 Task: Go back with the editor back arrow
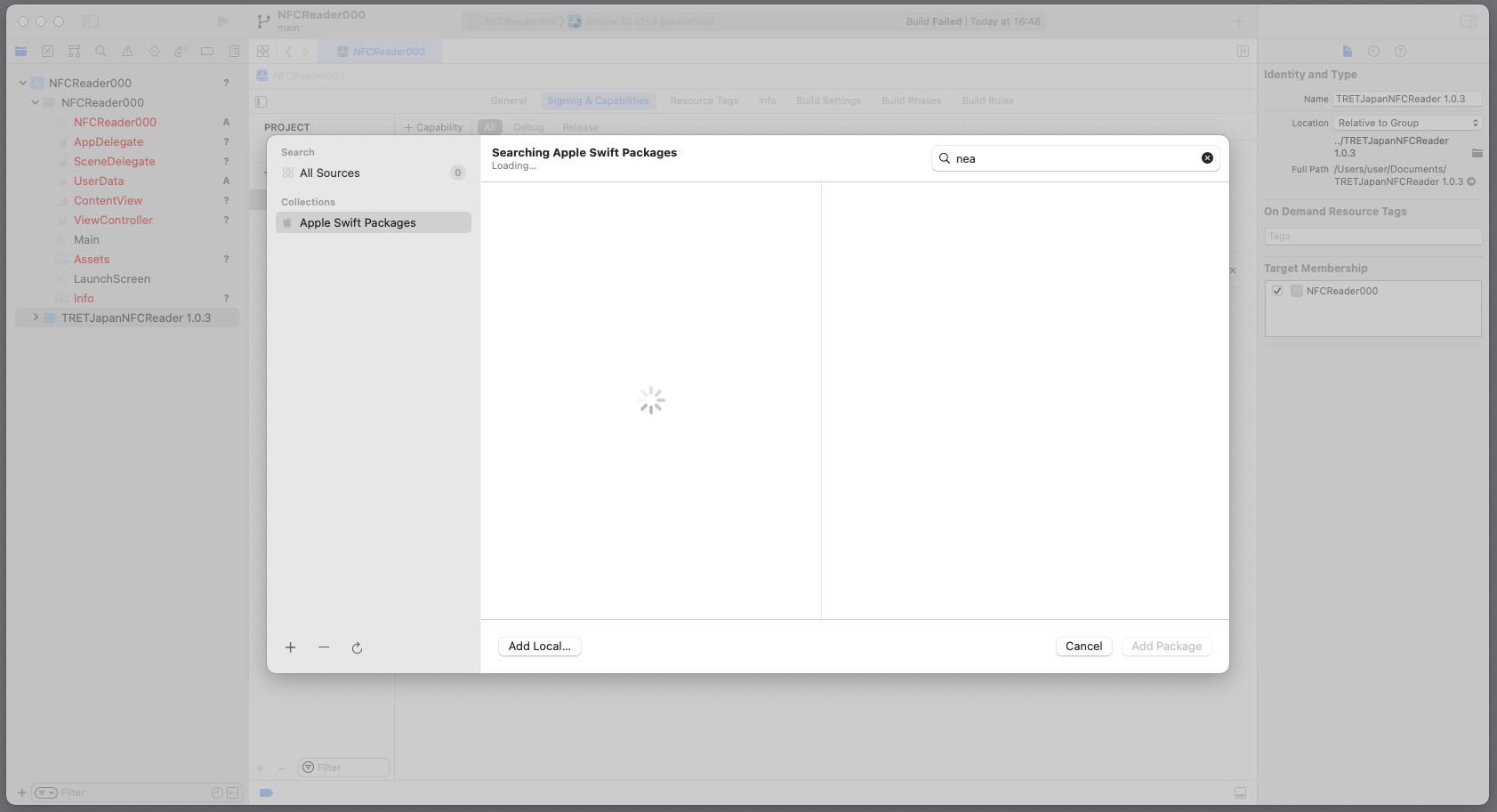pos(288,52)
